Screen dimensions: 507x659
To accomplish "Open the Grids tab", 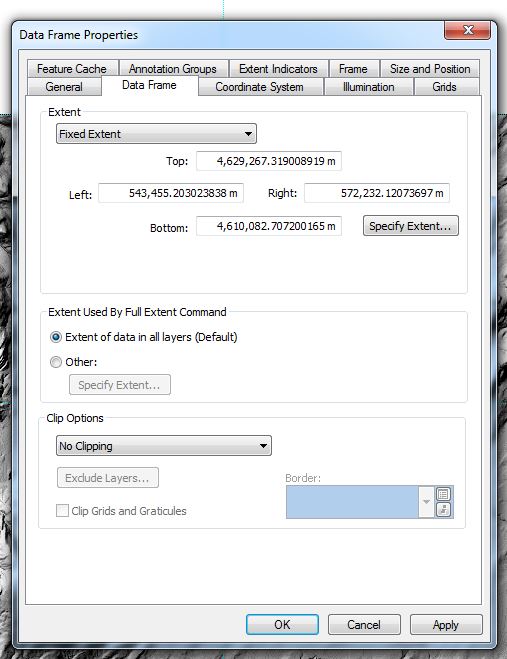I will coord(444,87).
